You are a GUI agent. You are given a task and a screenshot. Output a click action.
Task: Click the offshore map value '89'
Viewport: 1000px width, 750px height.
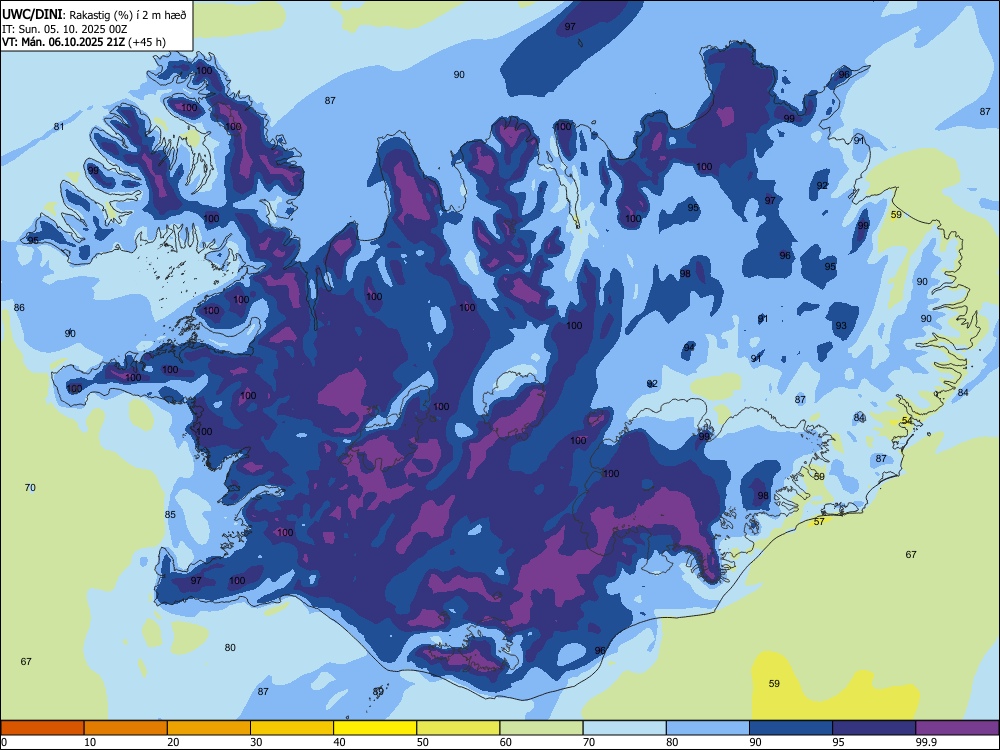click(378, 691)
